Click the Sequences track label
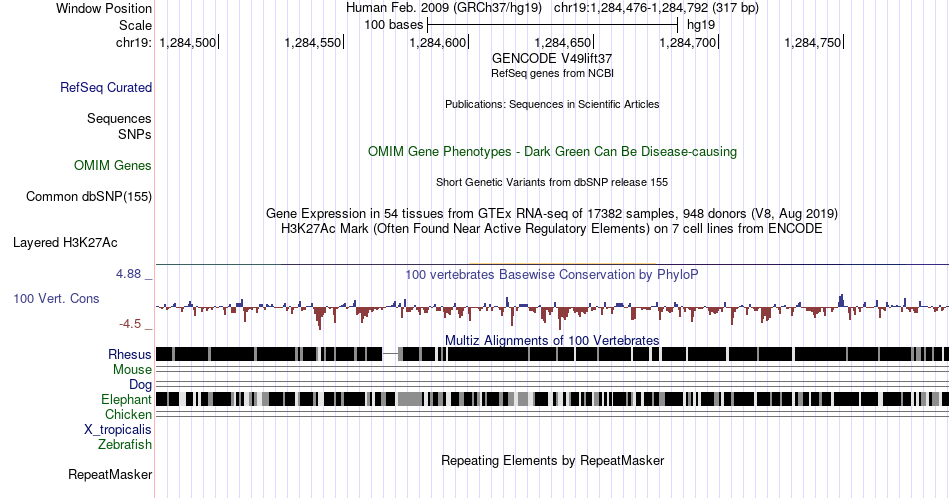Viewport: 950px width, 498px height. pos(119,118)
